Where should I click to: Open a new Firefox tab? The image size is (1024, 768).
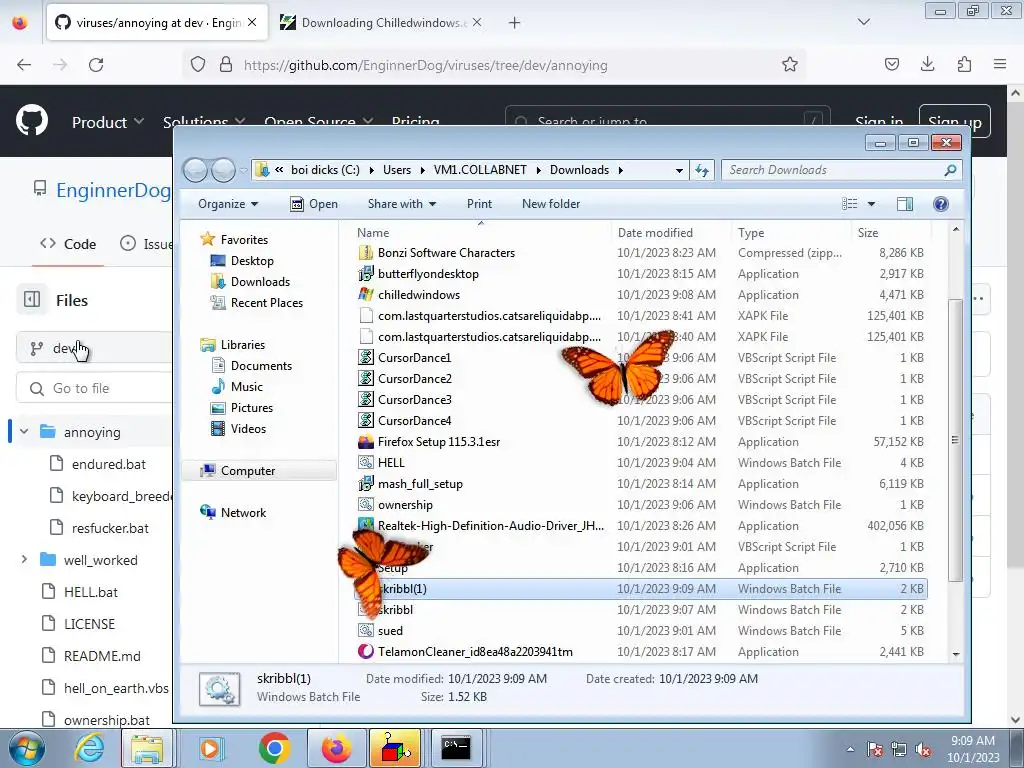[515, 23]
